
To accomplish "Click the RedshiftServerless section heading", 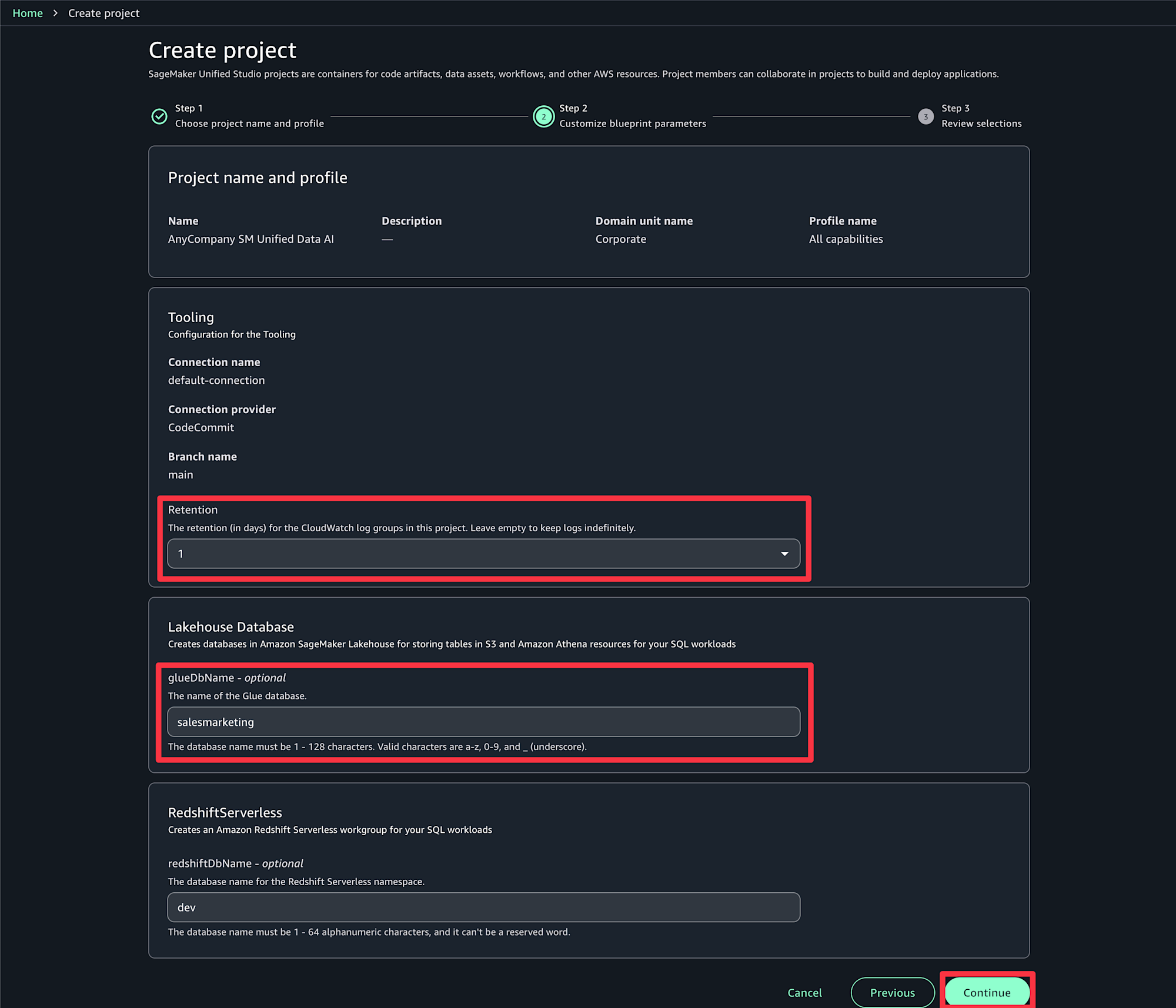I will (x=225, y=813).
